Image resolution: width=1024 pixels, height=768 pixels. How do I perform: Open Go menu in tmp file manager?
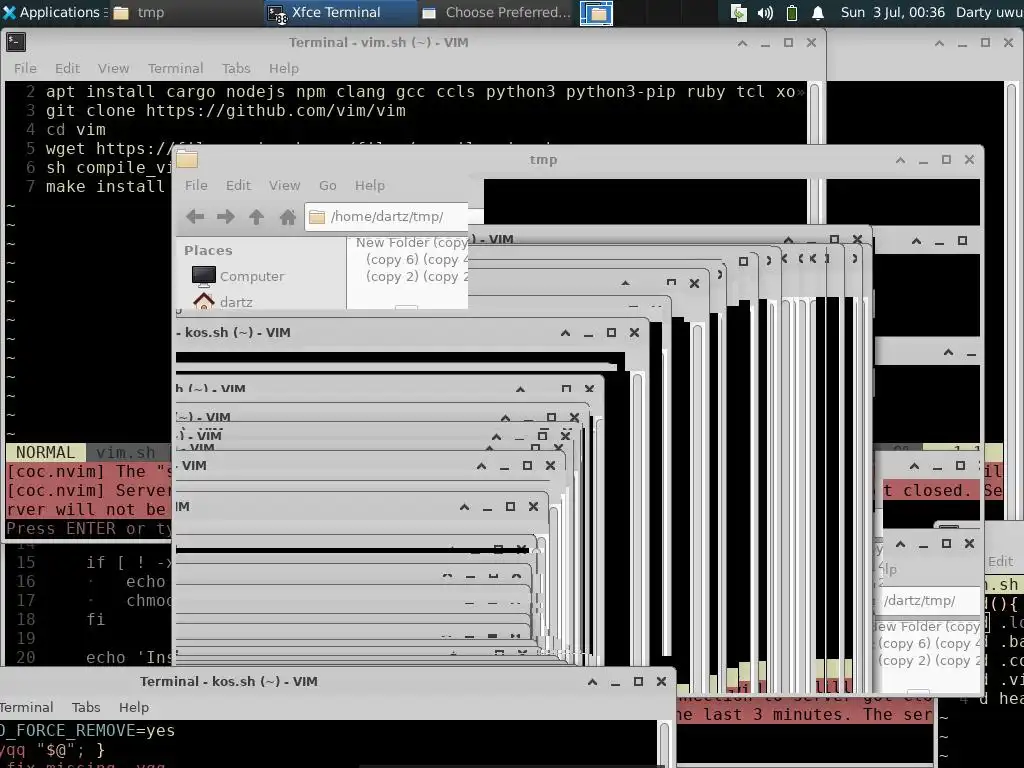(x=328, y=185)
